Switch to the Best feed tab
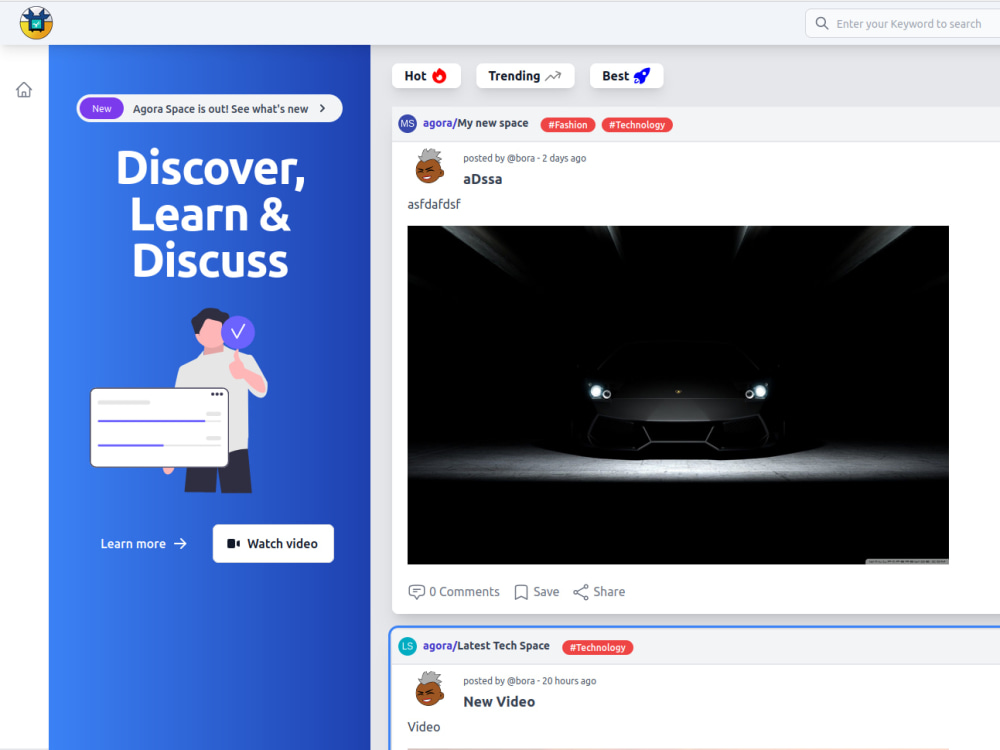This screenshot has width=1000, height=750. click(x=626, y=76)
